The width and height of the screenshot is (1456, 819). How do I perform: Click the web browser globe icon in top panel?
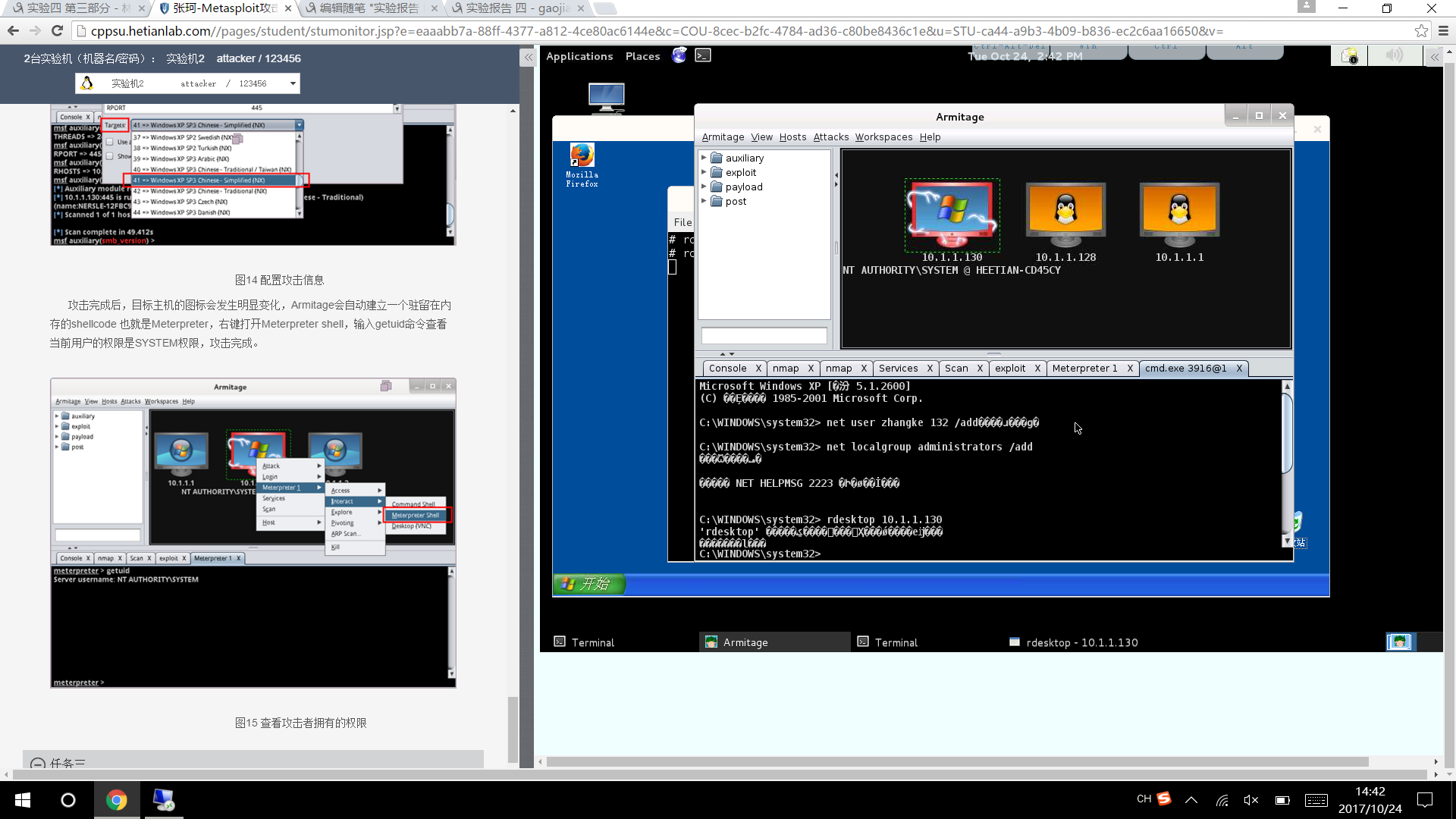point(679,56)
